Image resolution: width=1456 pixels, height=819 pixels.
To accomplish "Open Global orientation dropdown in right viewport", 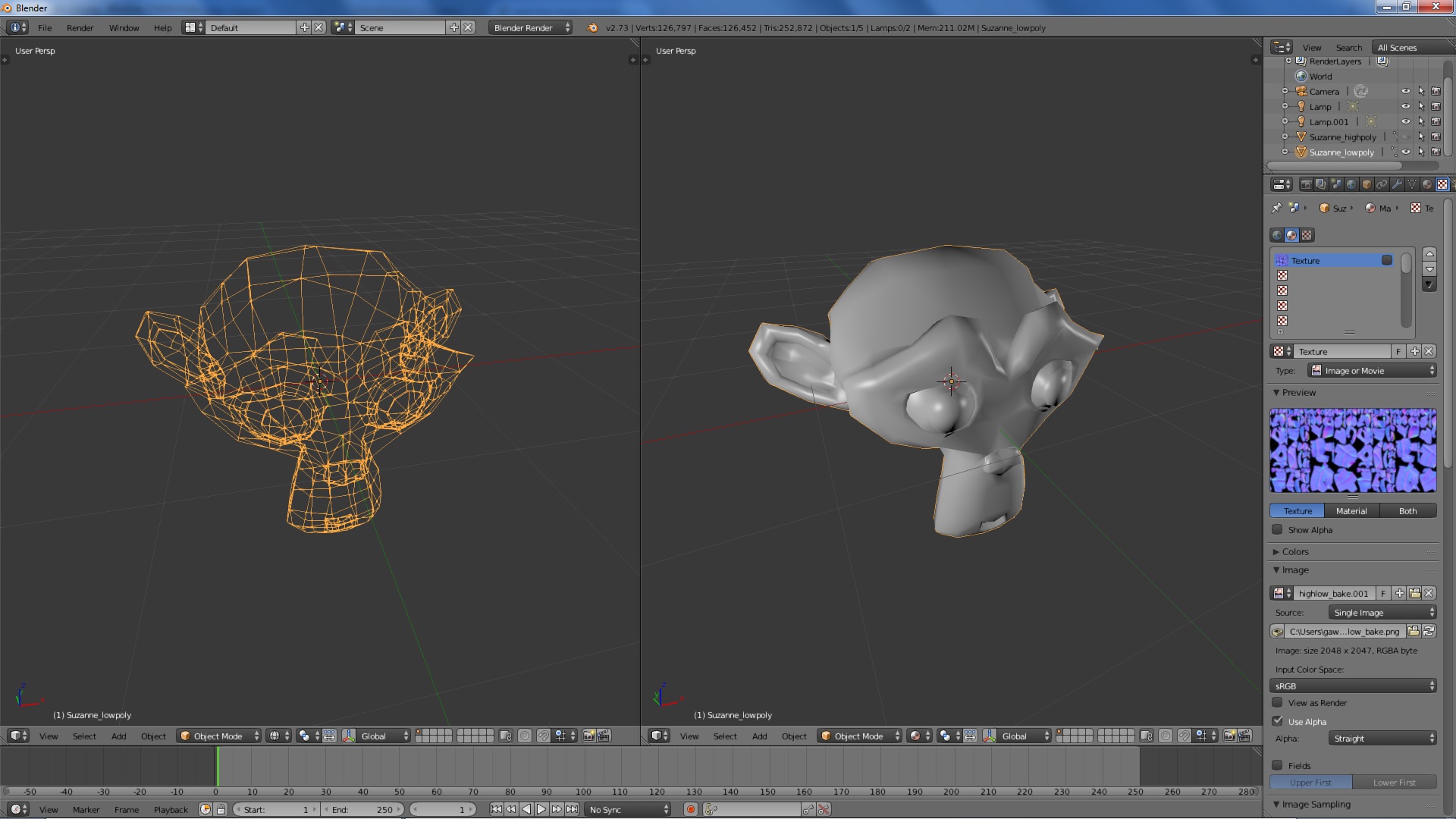I will click(1024, 736).
